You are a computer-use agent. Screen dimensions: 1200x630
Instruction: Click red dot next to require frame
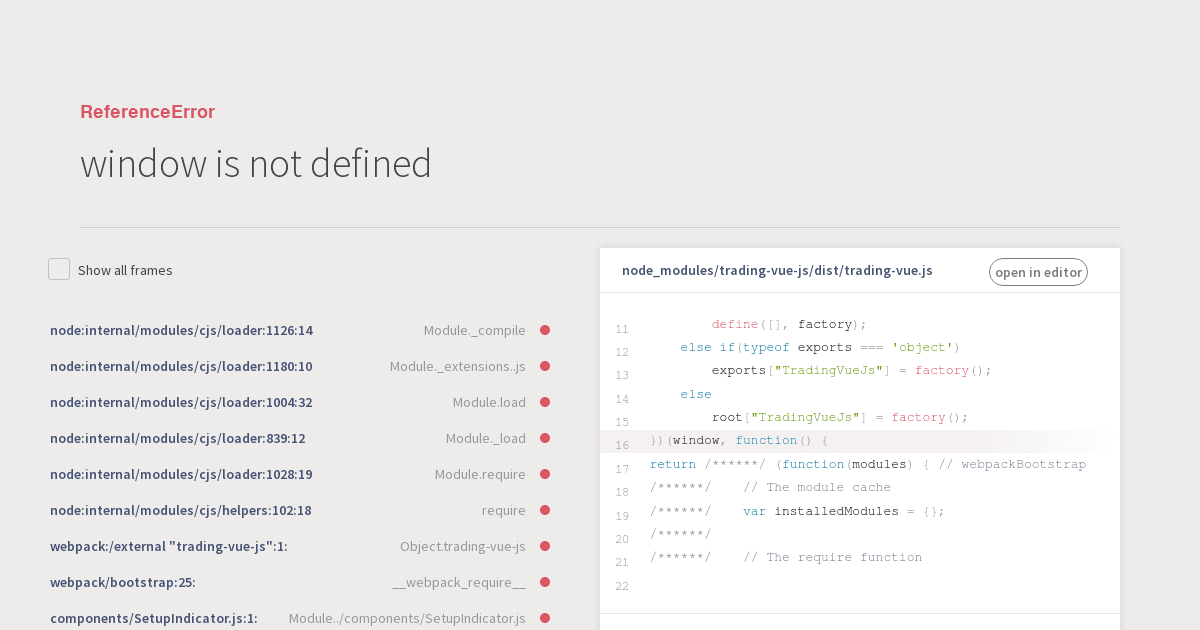[545, 510]
